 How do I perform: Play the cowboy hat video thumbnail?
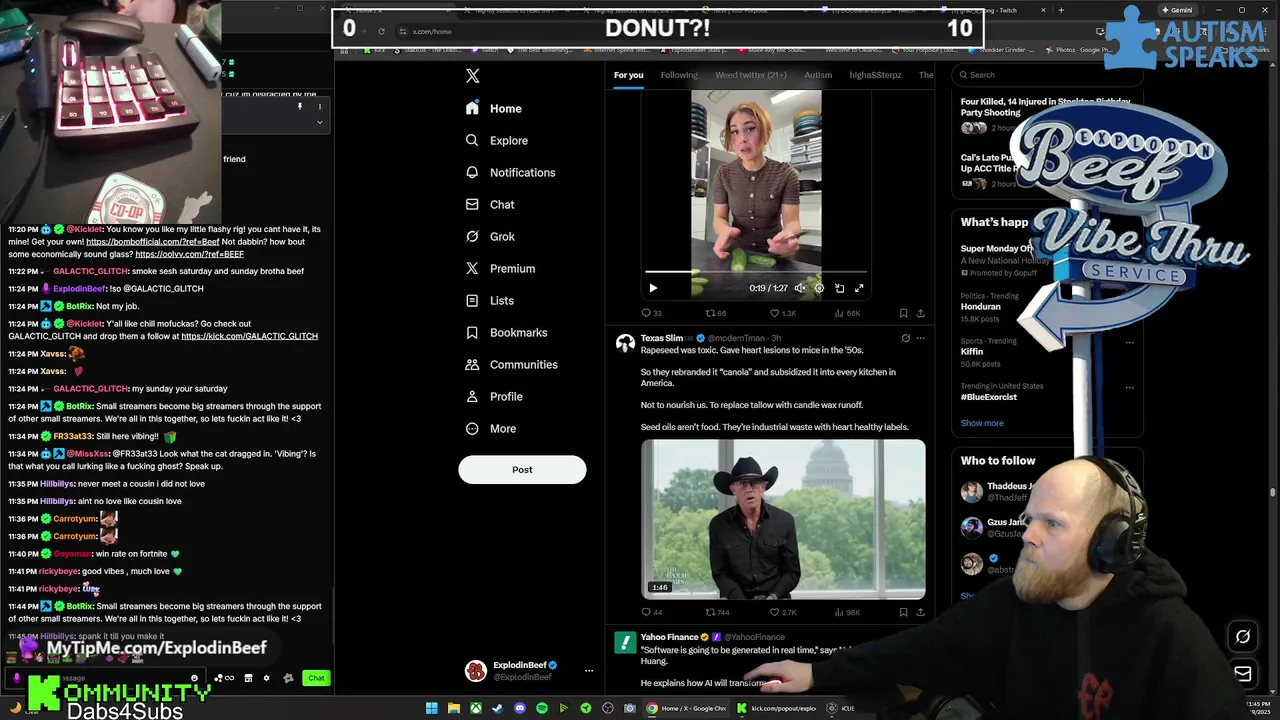pos(783,520)
